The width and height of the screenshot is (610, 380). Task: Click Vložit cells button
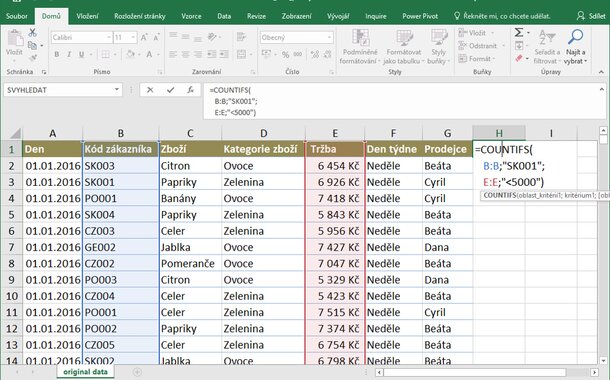click(476, 33)
